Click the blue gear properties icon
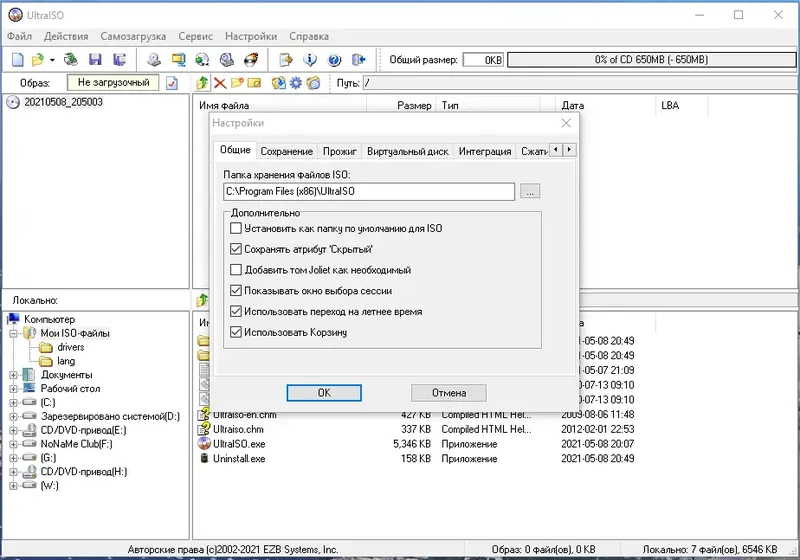 tap(296, 83)
